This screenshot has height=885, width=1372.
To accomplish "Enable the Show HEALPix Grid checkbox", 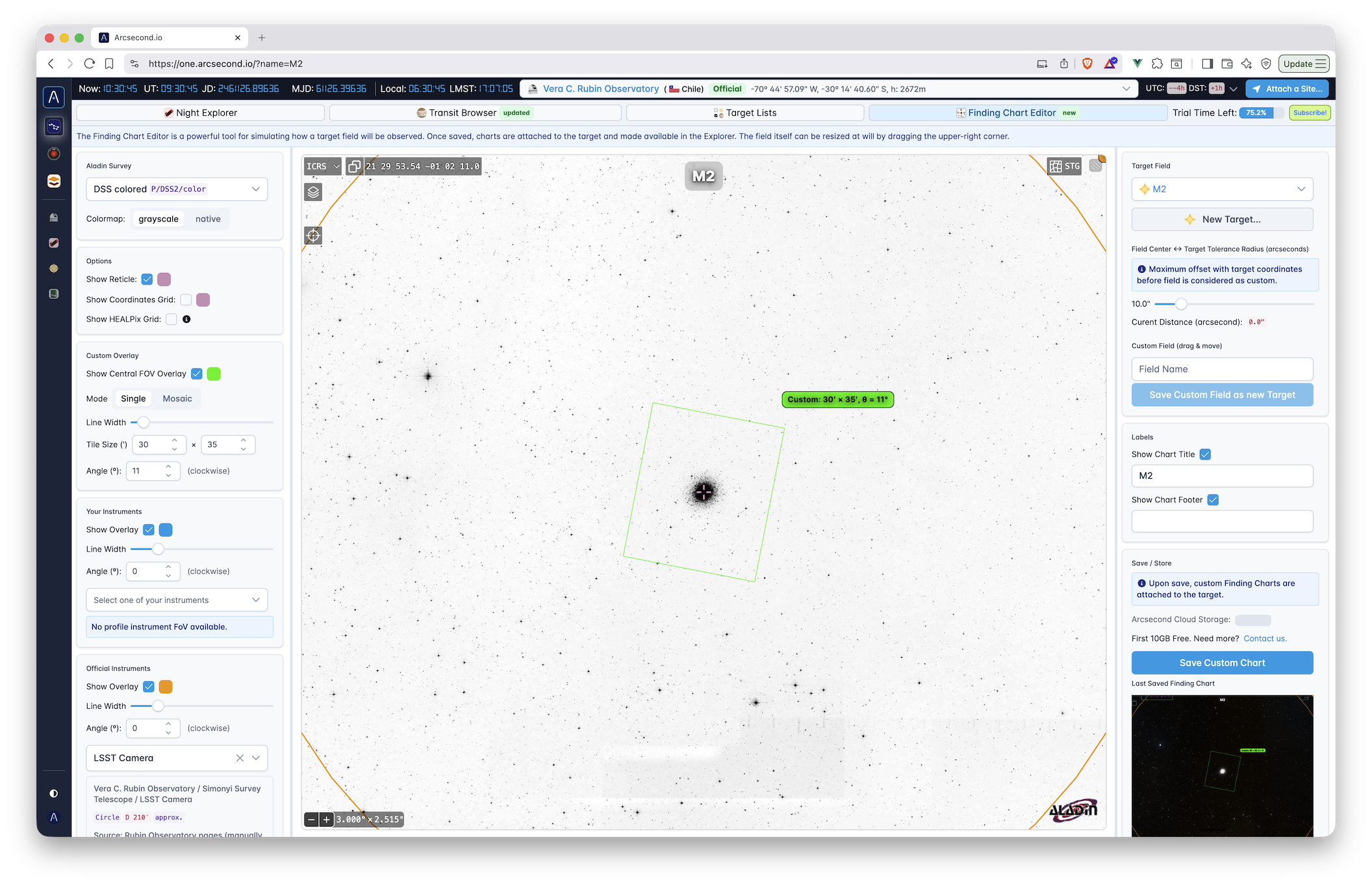I will pyautogui.click(x=171, y=319).
